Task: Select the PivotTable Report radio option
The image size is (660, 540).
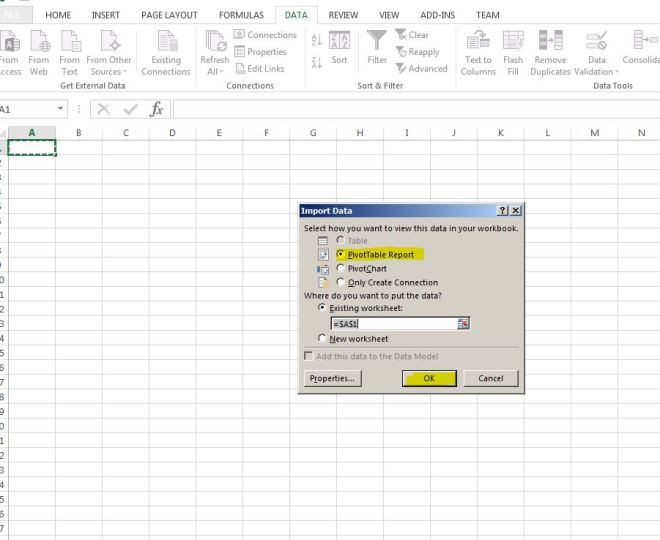Action: point(341,255)
